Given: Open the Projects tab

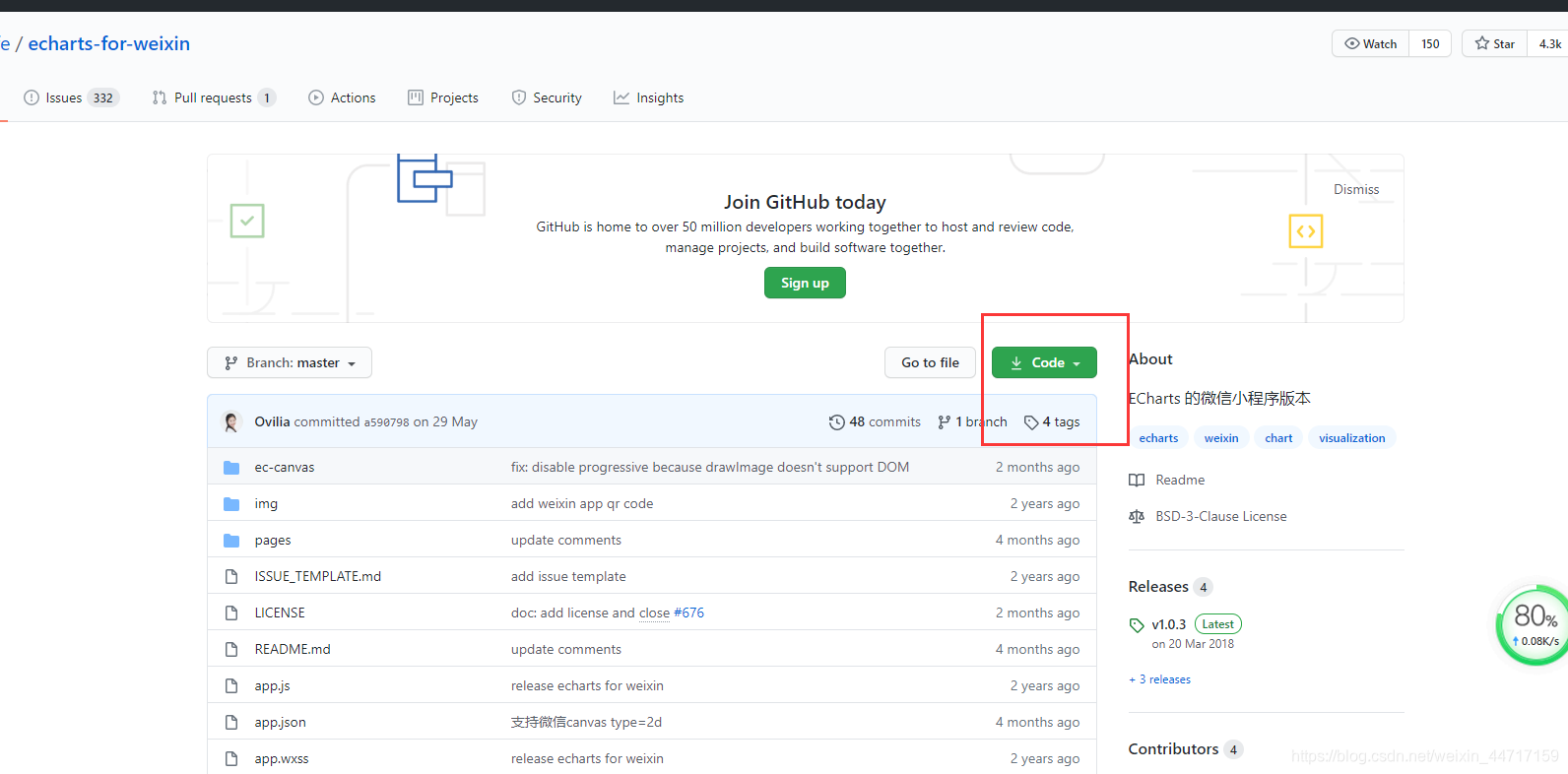Looking at the screenshot, I should 443,97.
